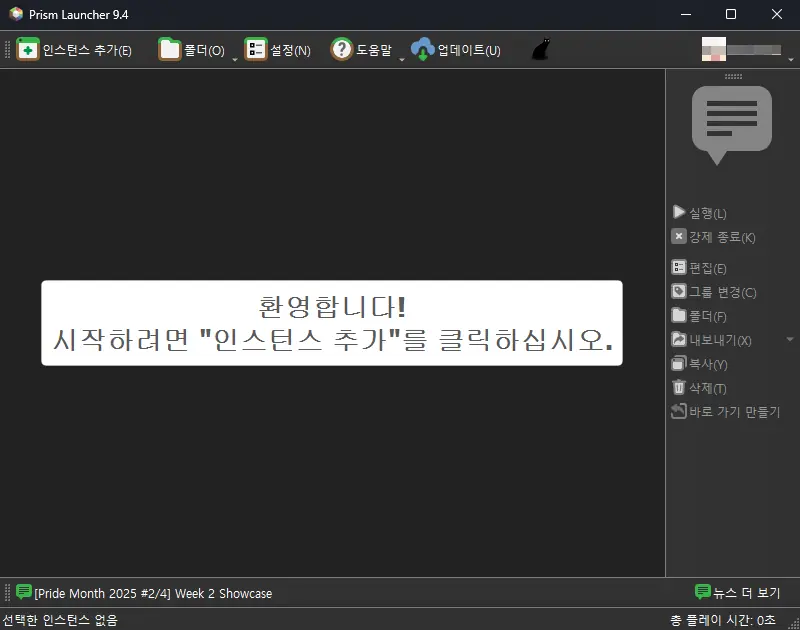Click the main toolbar grip handle
Image resolution: width=800 pixels, height=630 pixels.
tap(7, 49)
